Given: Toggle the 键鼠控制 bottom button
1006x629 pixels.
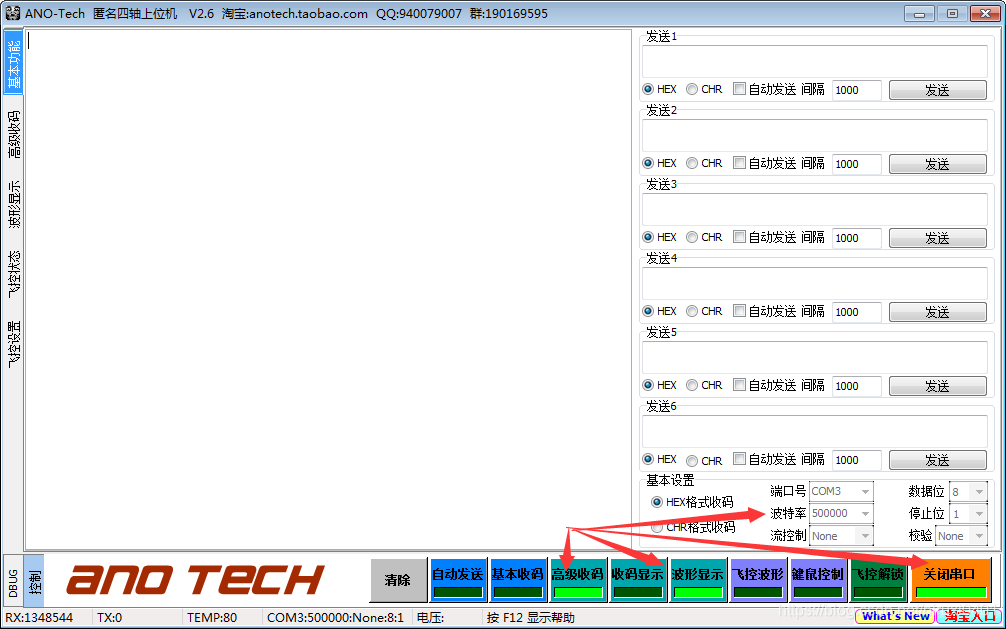Looking at the screenshot, I should [818, 580].
